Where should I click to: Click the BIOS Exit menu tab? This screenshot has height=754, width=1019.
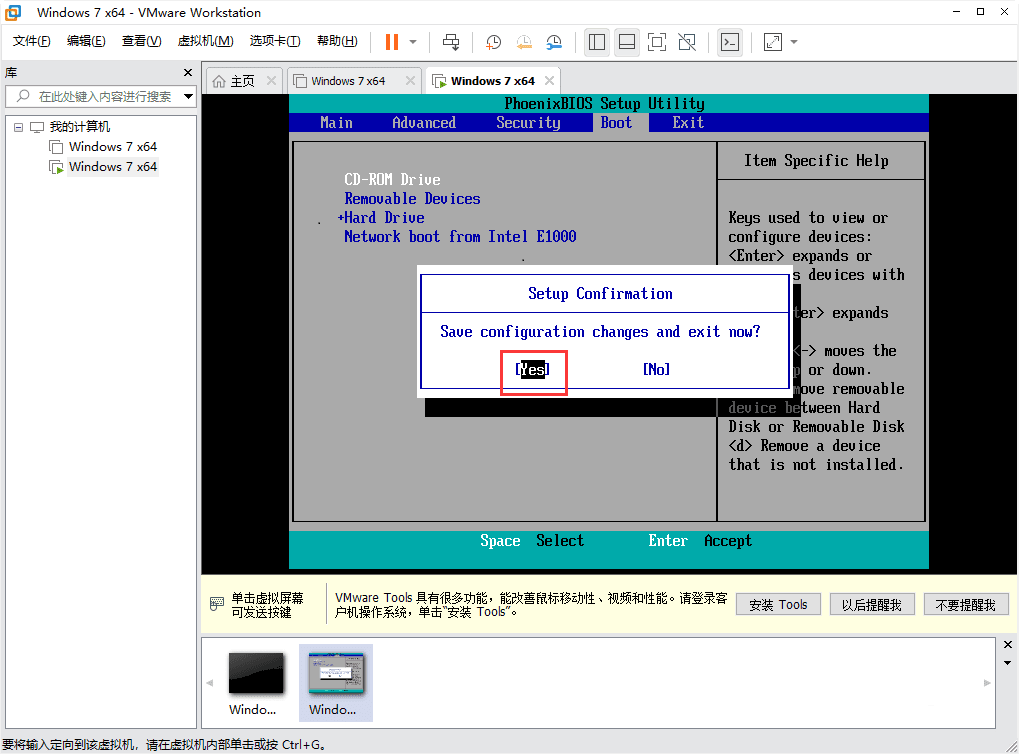click(x=688, y=123)
